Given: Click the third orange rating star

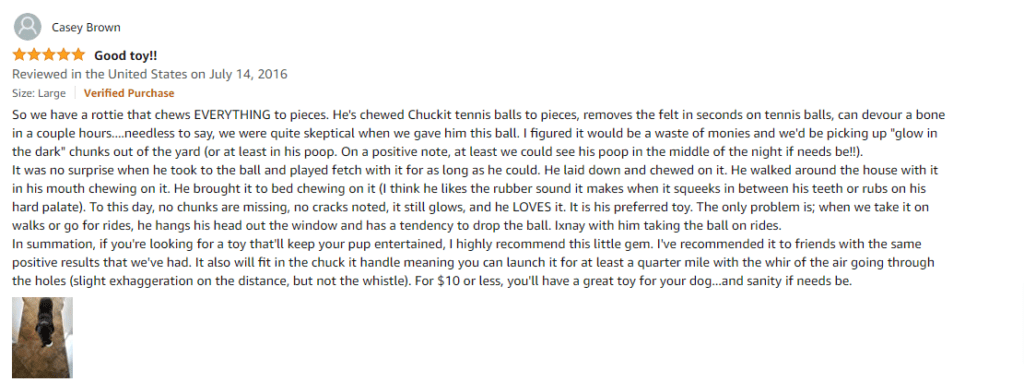Looking at the screenshot, I should coord(48,54).
